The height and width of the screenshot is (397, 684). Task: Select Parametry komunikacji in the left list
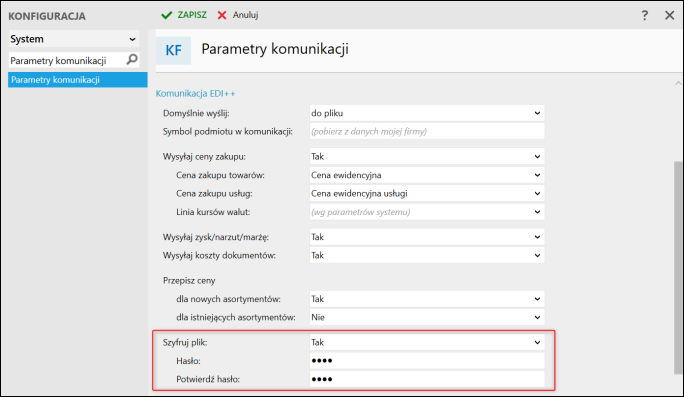[x=78, y=80]
